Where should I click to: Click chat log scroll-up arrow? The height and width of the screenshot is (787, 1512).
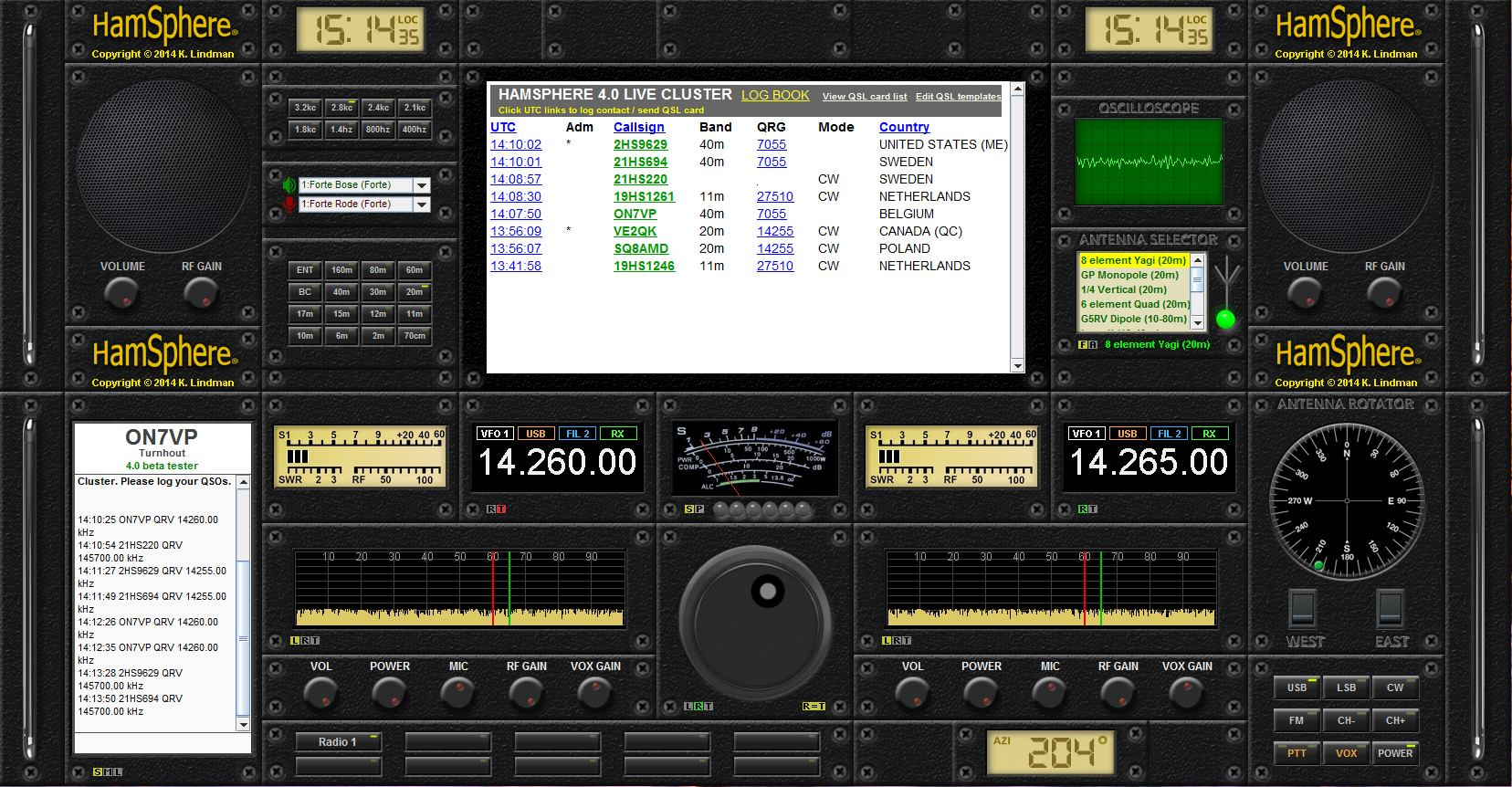pos(243,483)
